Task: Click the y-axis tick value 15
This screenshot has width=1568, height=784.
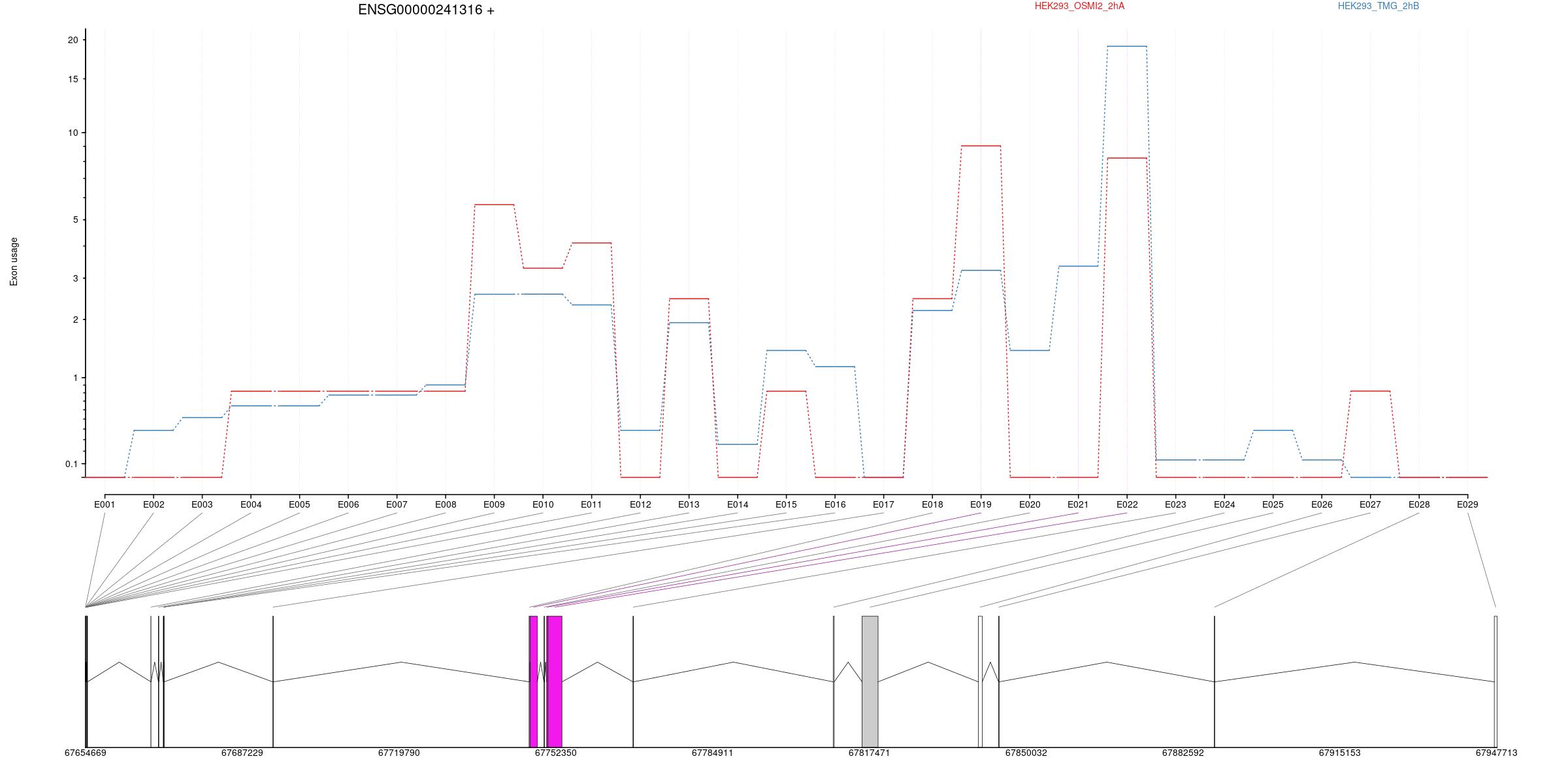Action: (73, 79)
